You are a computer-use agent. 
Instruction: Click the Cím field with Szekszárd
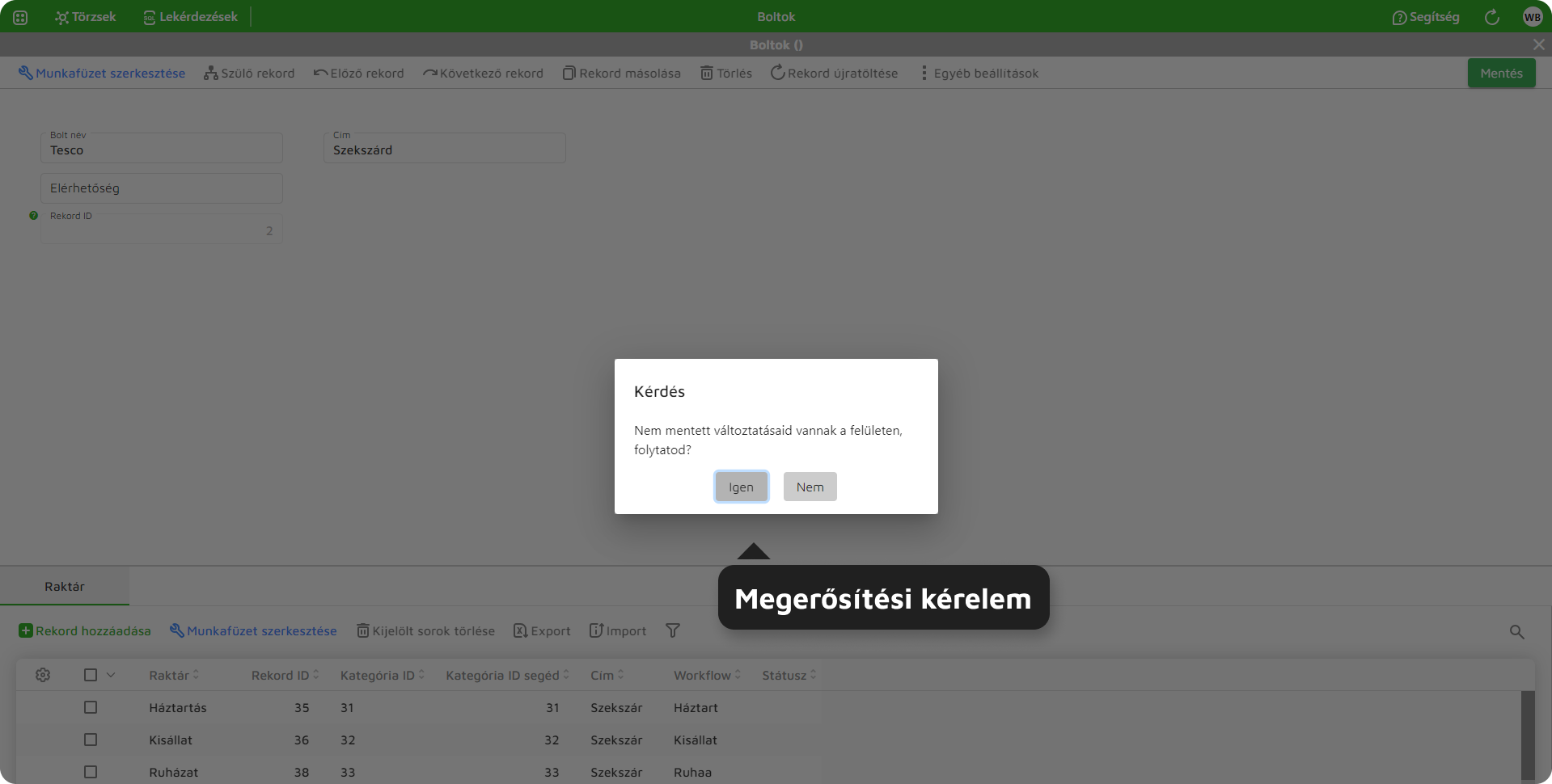coord(445,148)
